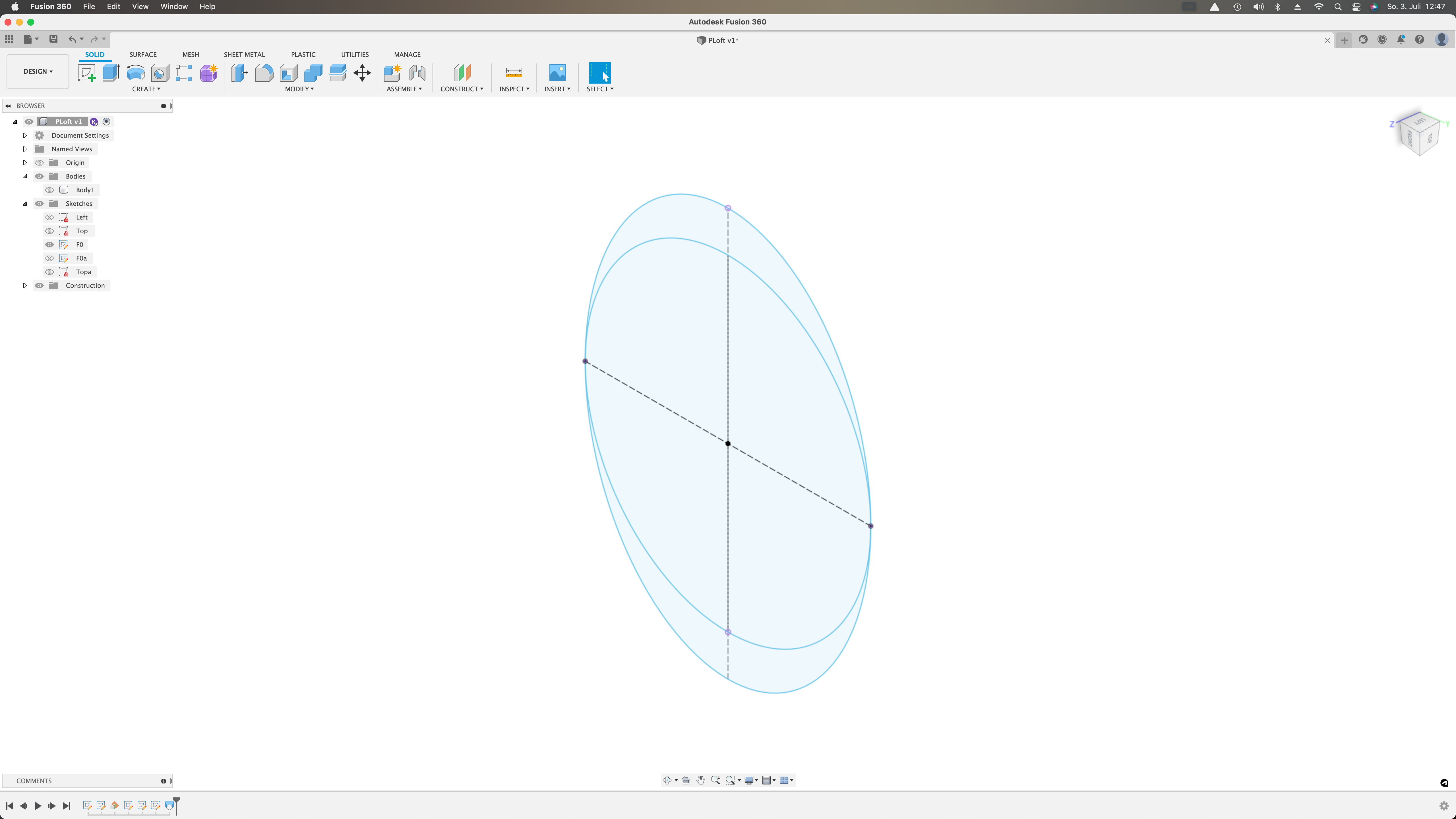
Task: Open the SELECT tool options
Action: pos(600,89)
